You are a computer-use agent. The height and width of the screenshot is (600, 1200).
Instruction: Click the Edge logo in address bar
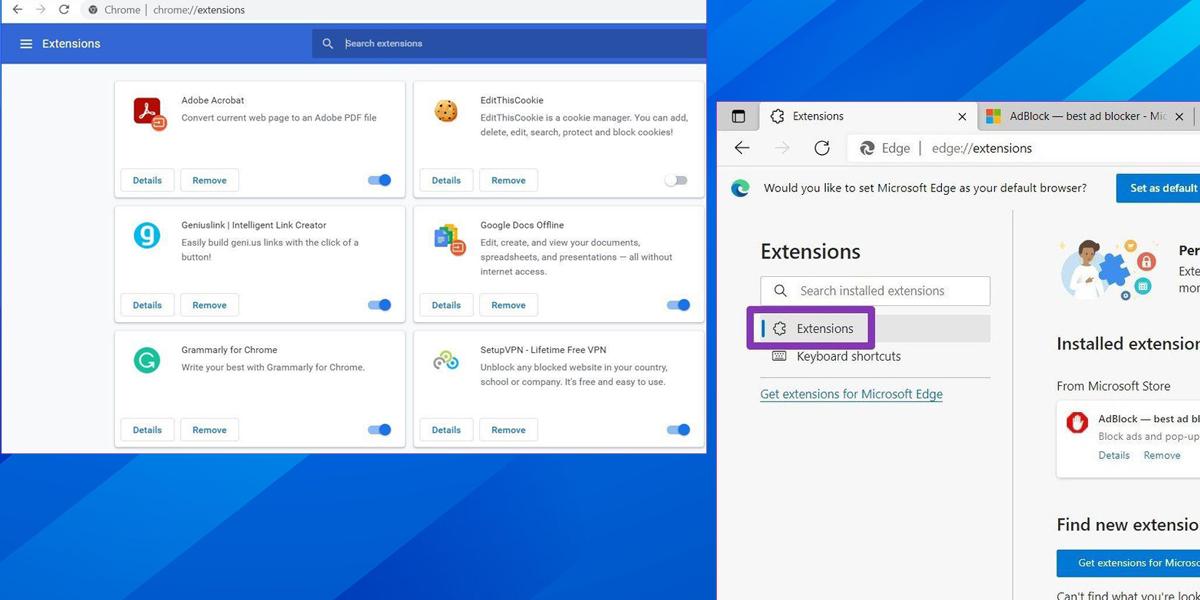point(868,148)
